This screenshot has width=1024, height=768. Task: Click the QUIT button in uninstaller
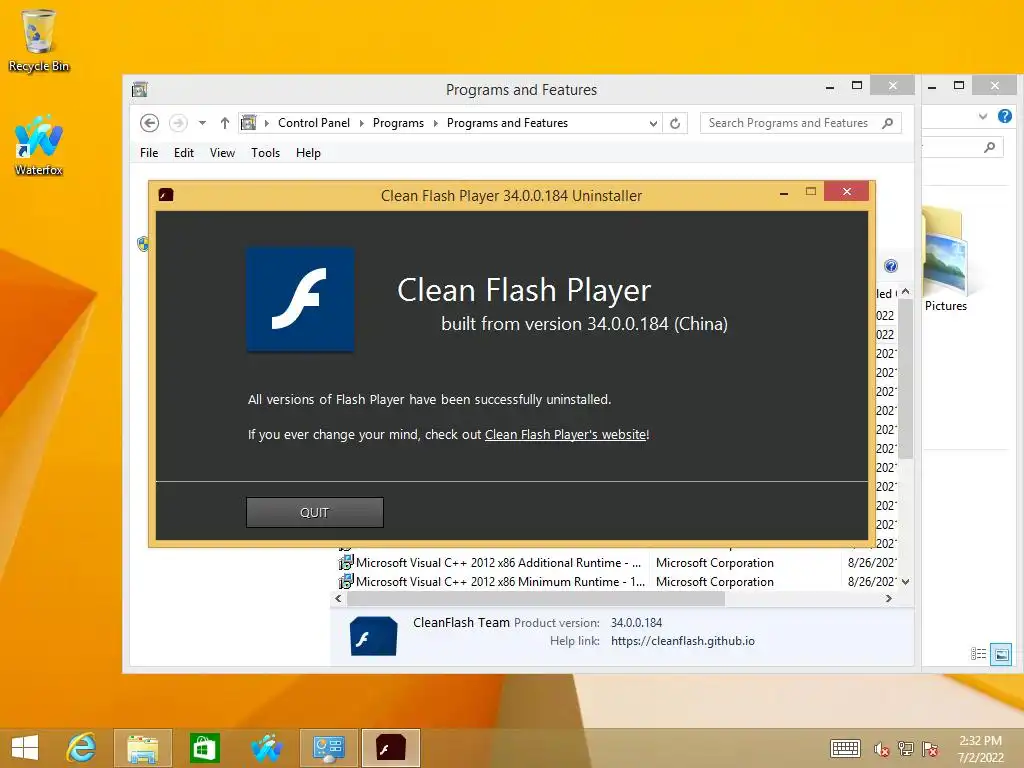(x=314, y=513)
